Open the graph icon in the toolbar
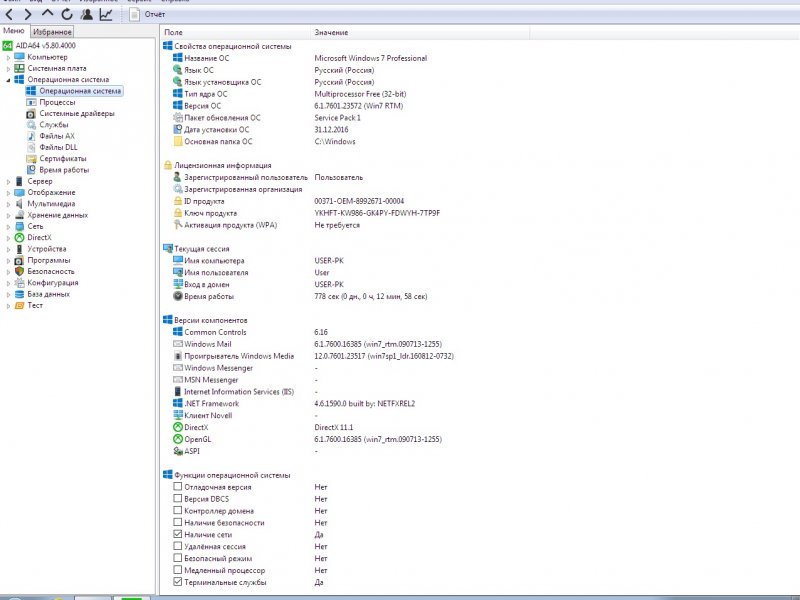The width and height of the screenshot is (800, 600). pos(106,14)
